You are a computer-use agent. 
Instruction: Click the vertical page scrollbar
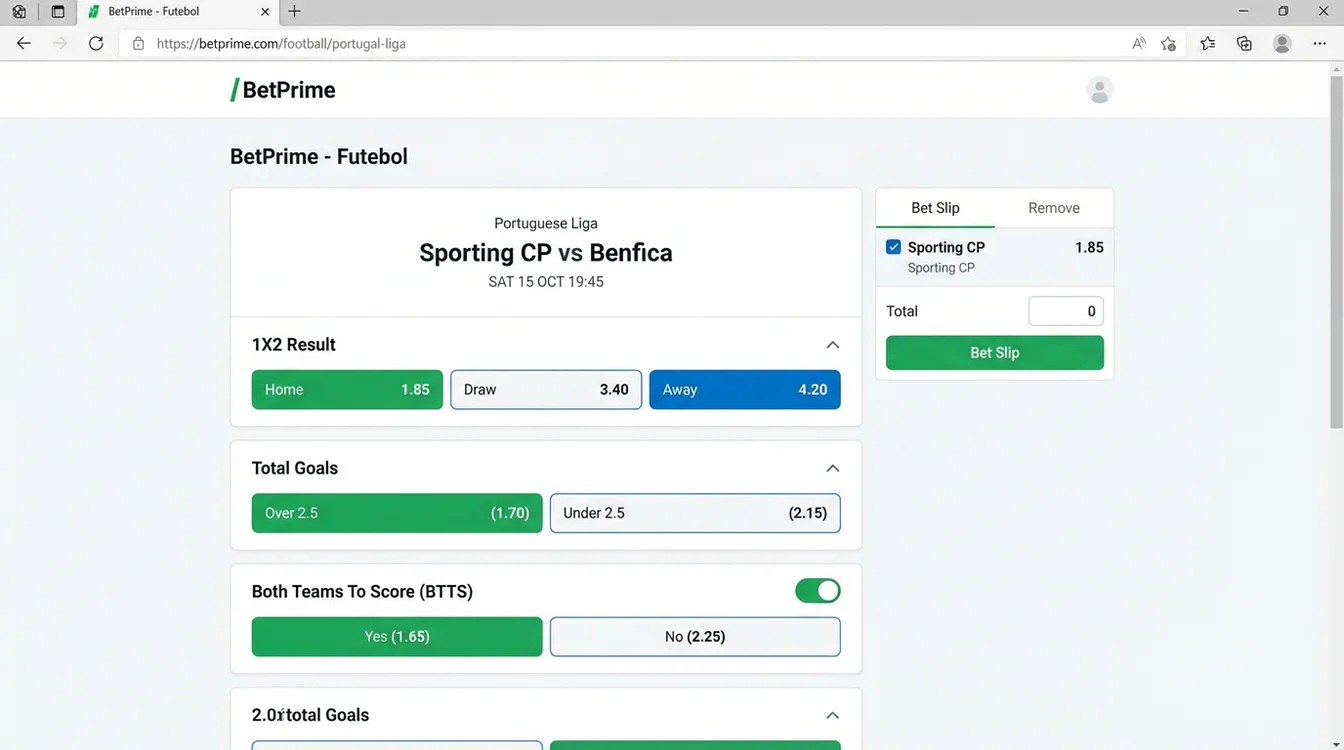[x=1336, y=250]
